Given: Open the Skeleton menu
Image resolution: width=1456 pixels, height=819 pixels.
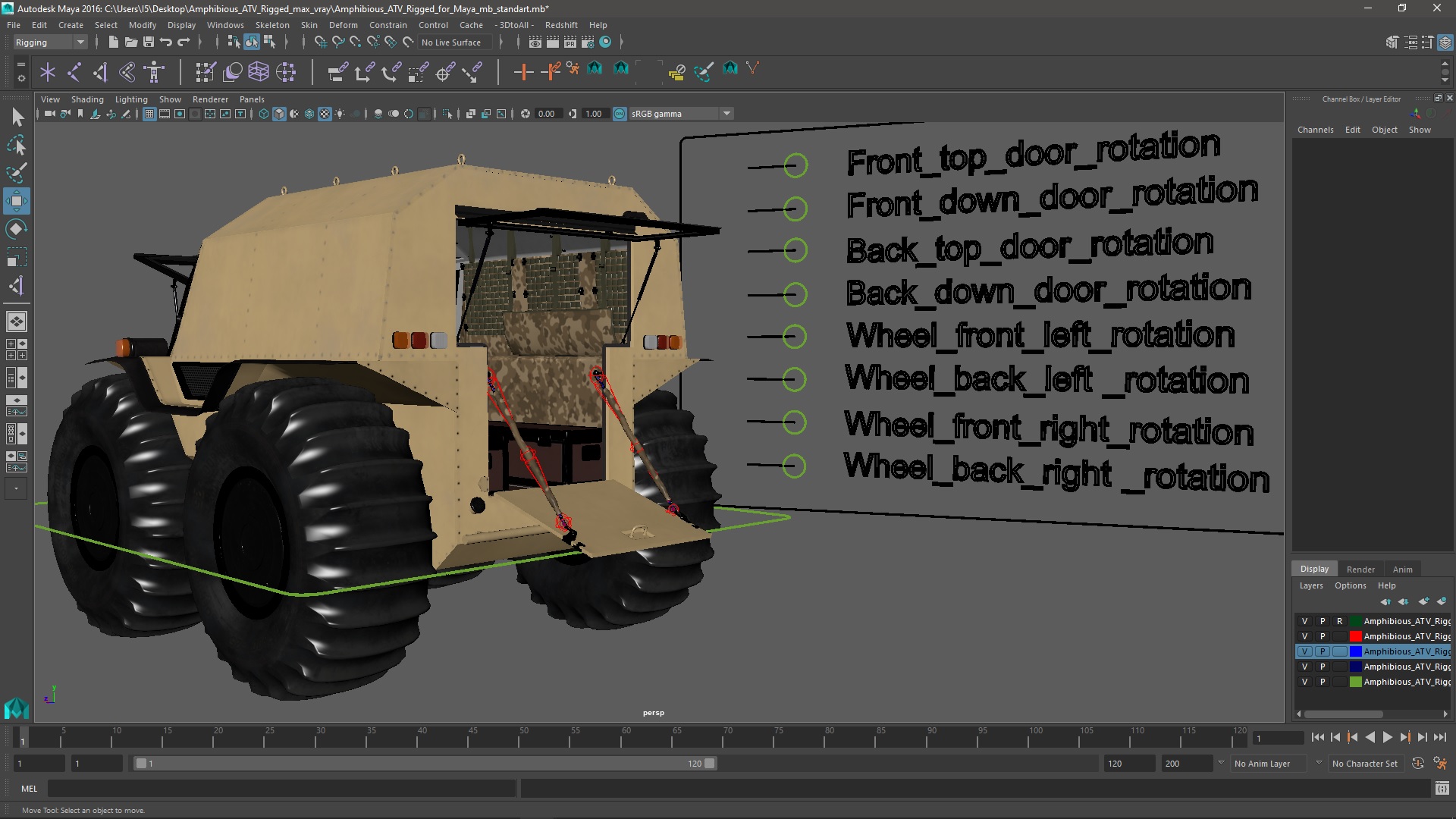Looking at the screenshot, I should click(x=271, y=25).
